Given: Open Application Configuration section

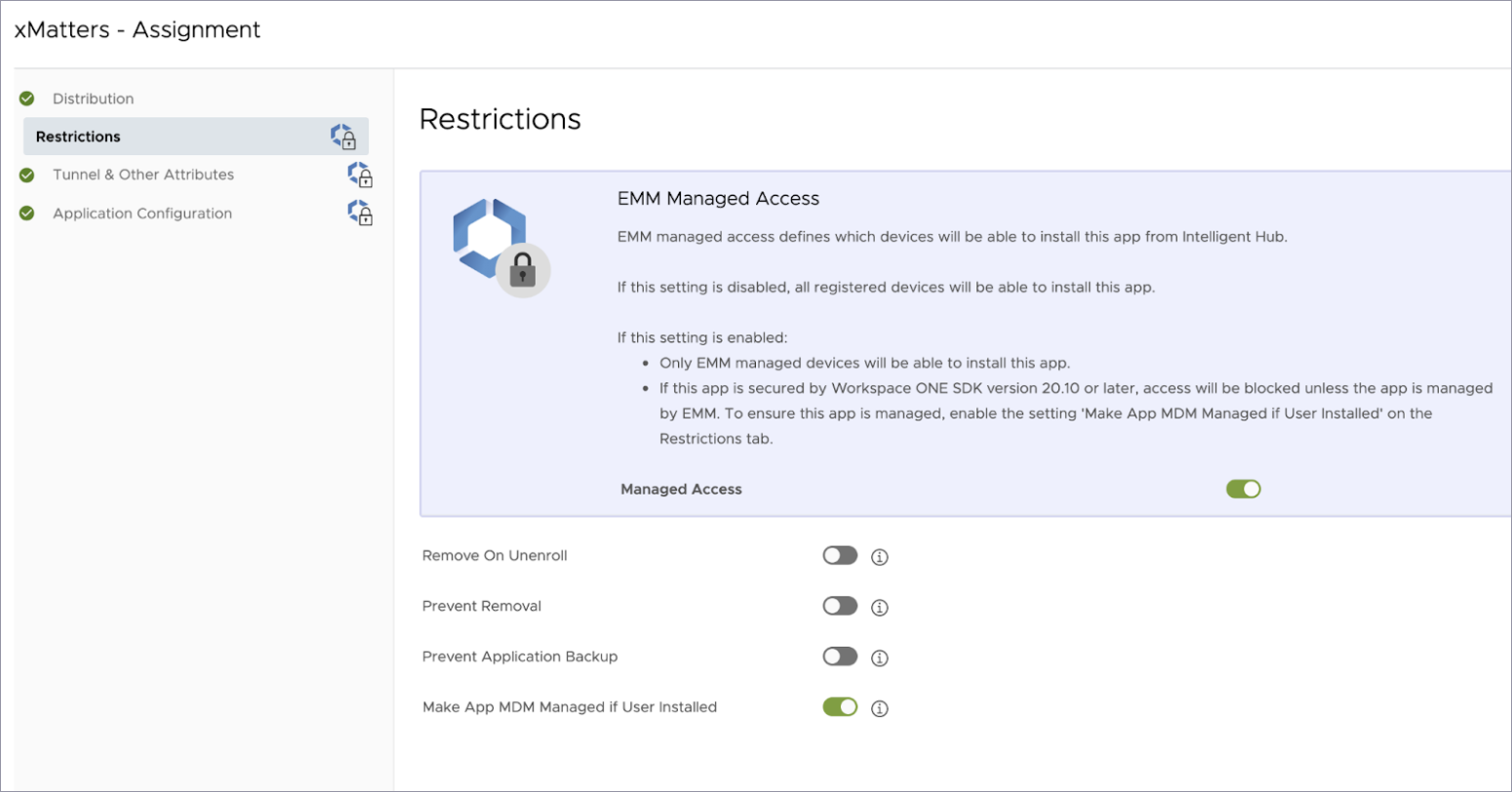Looking at the screenshot, I should [x=142, y=214].
